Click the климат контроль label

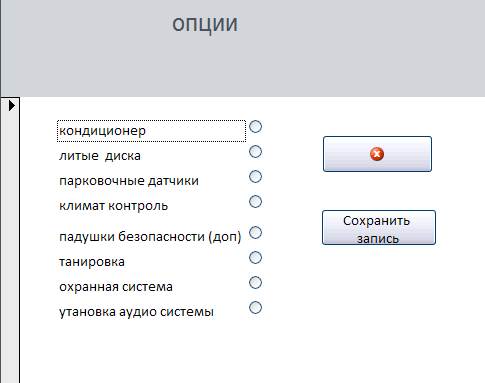pyautogui.click(x=113, y=206)
